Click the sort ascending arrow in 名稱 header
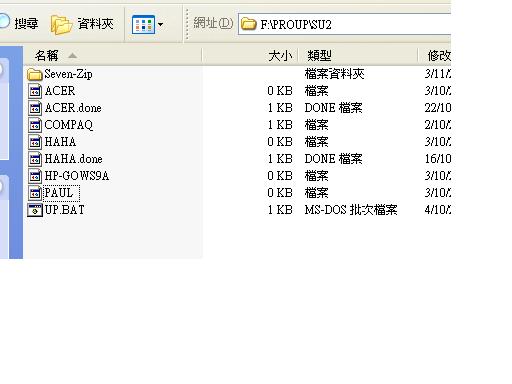Image resolution: width=512 pixels, height=384 pixels. (x=73, y=56)
